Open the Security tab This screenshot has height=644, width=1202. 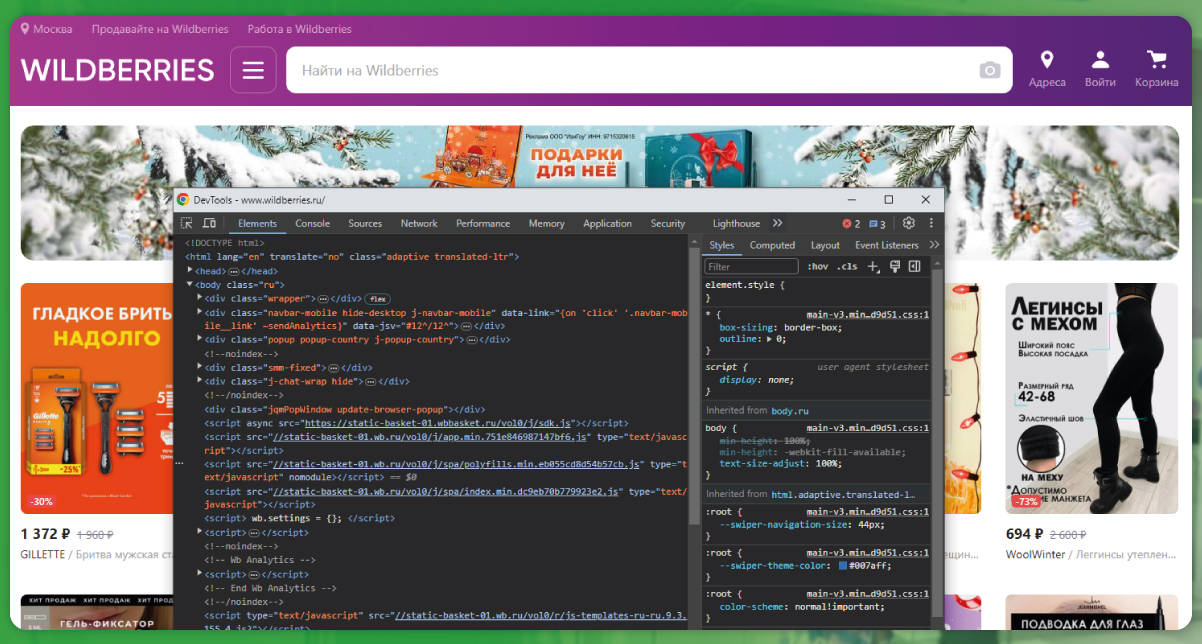pyautogui.click(x=668, y=224)
